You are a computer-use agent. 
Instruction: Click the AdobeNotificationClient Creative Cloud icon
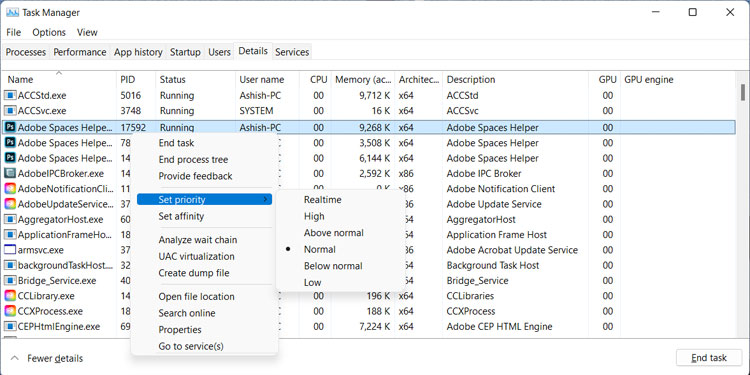[10, 189]
